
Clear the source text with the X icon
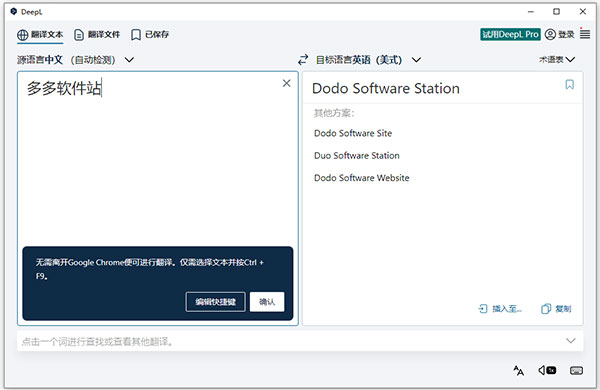[x=286, y=83]
